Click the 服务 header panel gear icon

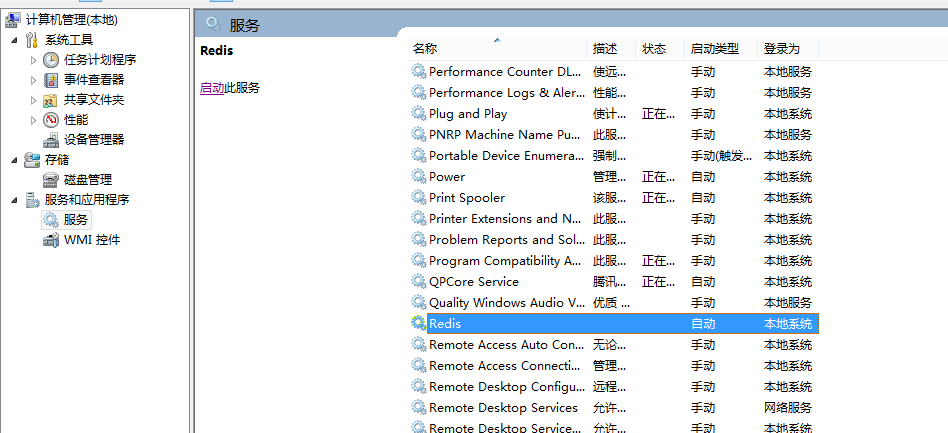point(213,24)
